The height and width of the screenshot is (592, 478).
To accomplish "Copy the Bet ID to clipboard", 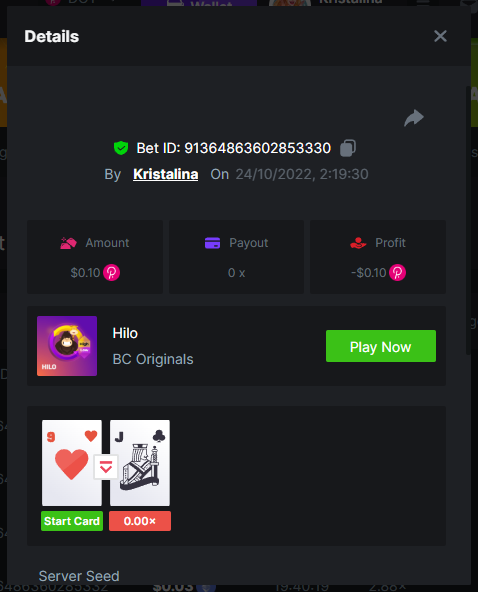I will [x=348, y=148].
